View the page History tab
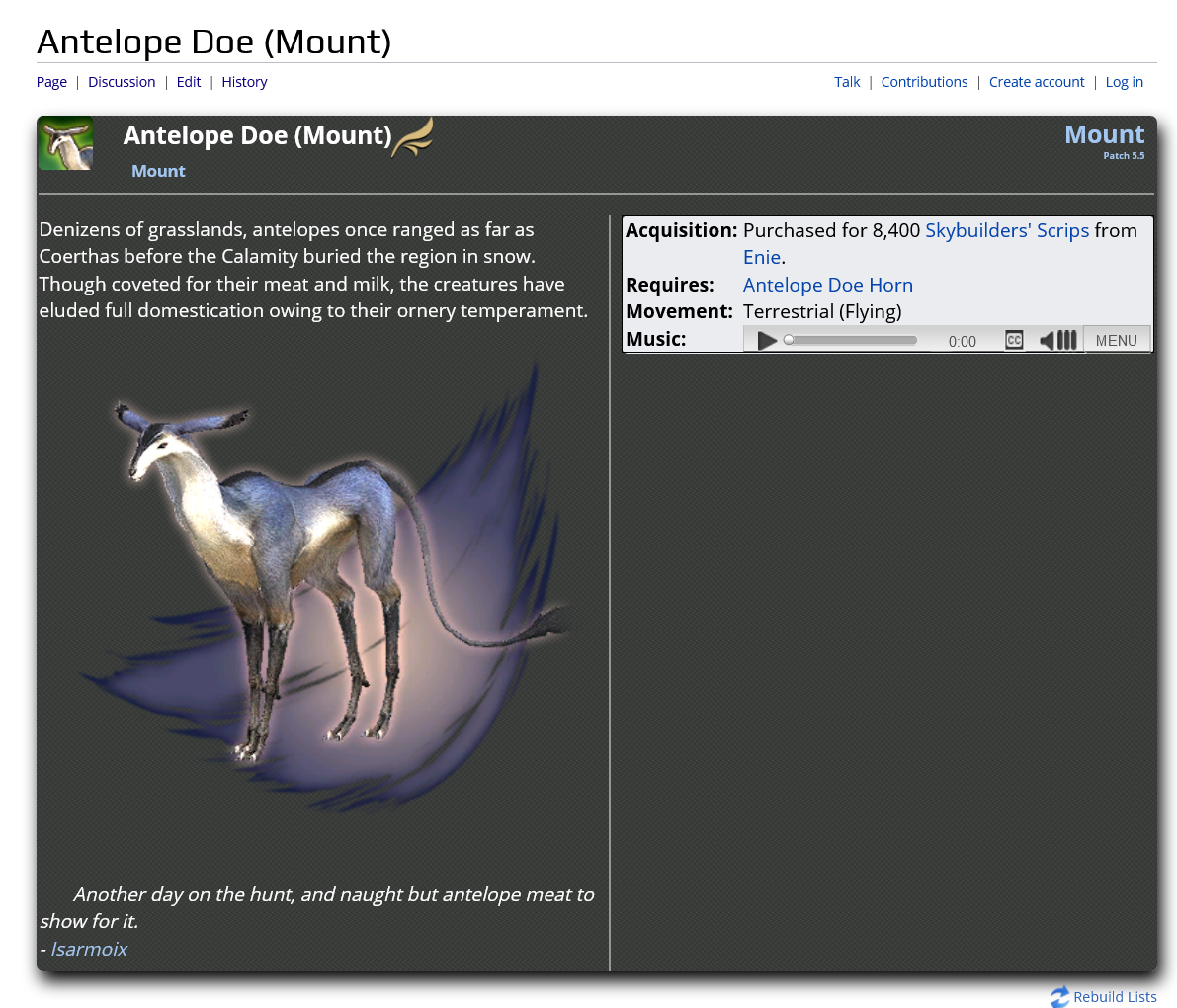 (x=244, y=82)
